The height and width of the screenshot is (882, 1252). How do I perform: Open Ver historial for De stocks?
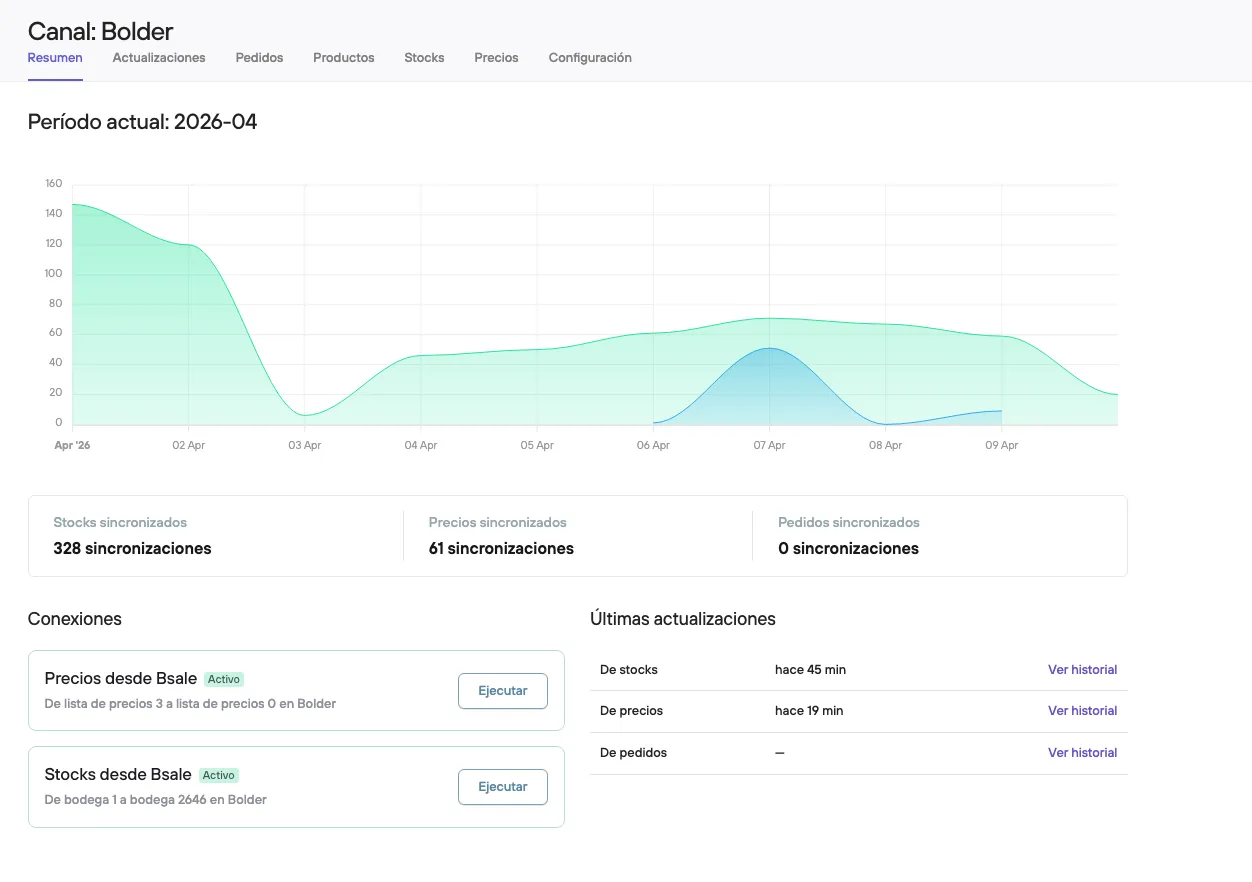pyautogui.click(x=1082, y=670)
